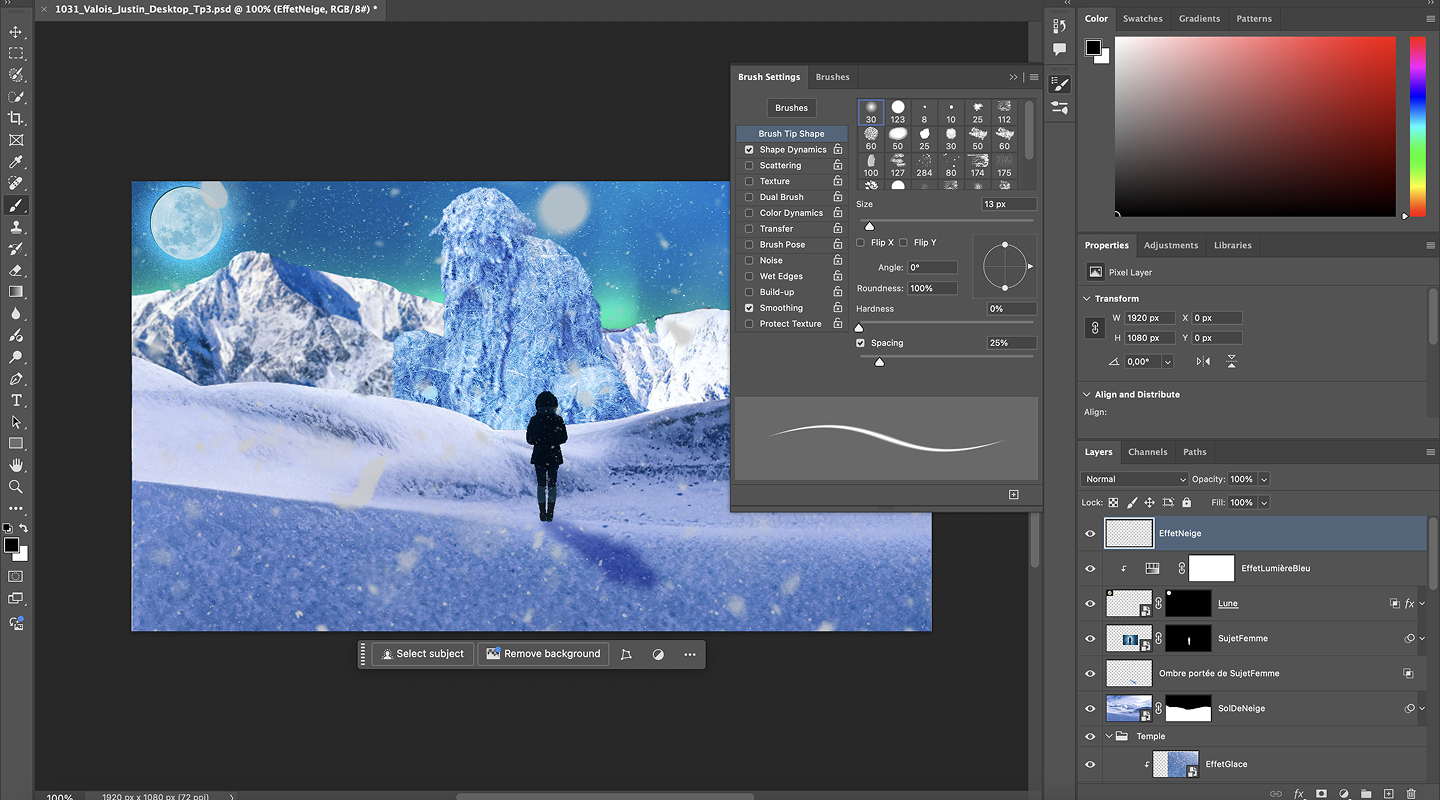Click the Select subject button
The height and width of the screenshot is (800, 1440).
tap(422, 654)
